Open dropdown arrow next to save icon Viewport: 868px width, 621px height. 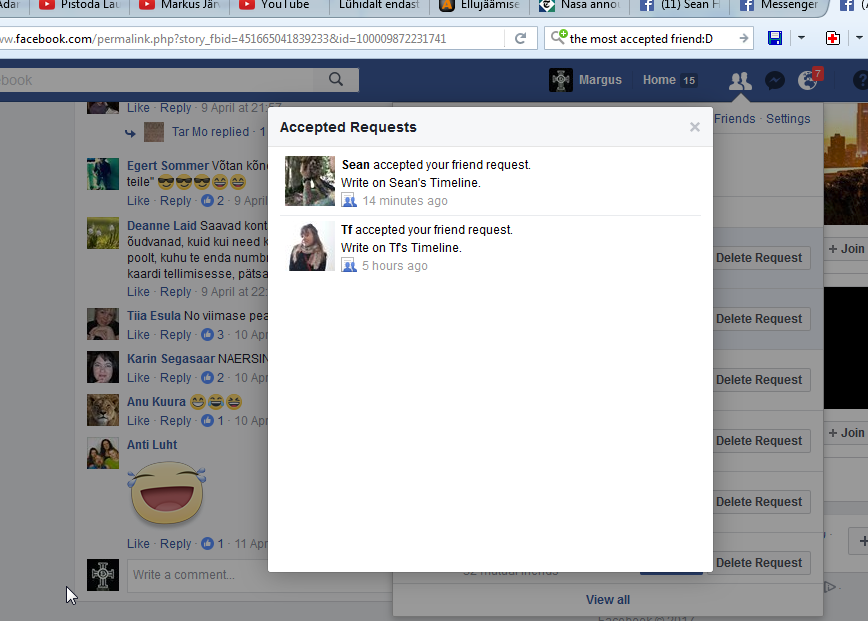coord(801,38)
